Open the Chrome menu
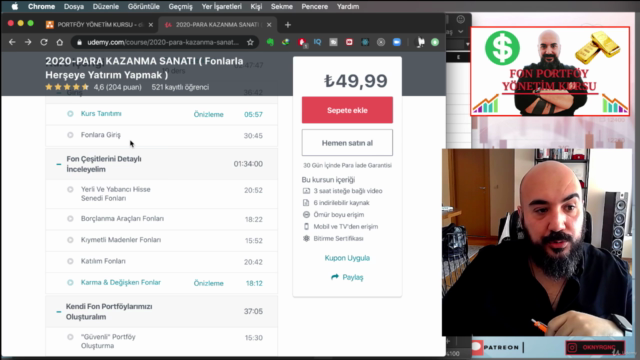Image resolution: width=640 pixels, height=360 pixels. point(41,7)
